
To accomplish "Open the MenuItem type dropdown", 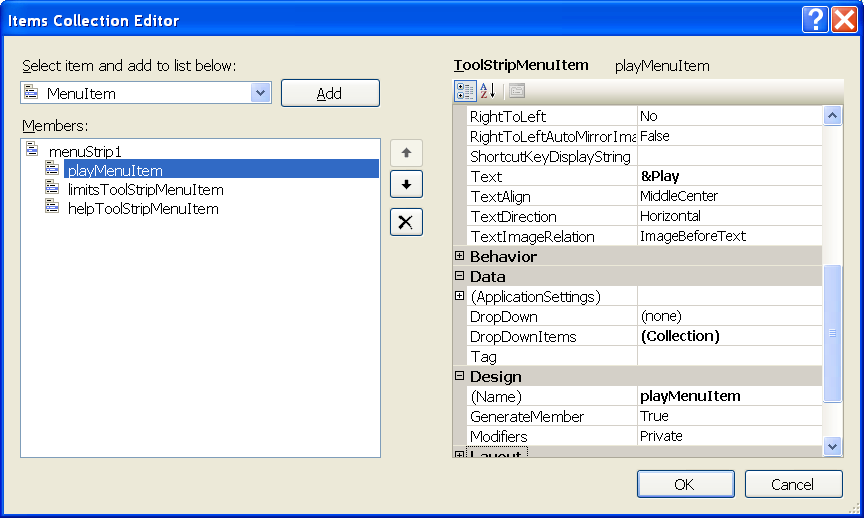I will pyautogui.click(x=260, y=93).
